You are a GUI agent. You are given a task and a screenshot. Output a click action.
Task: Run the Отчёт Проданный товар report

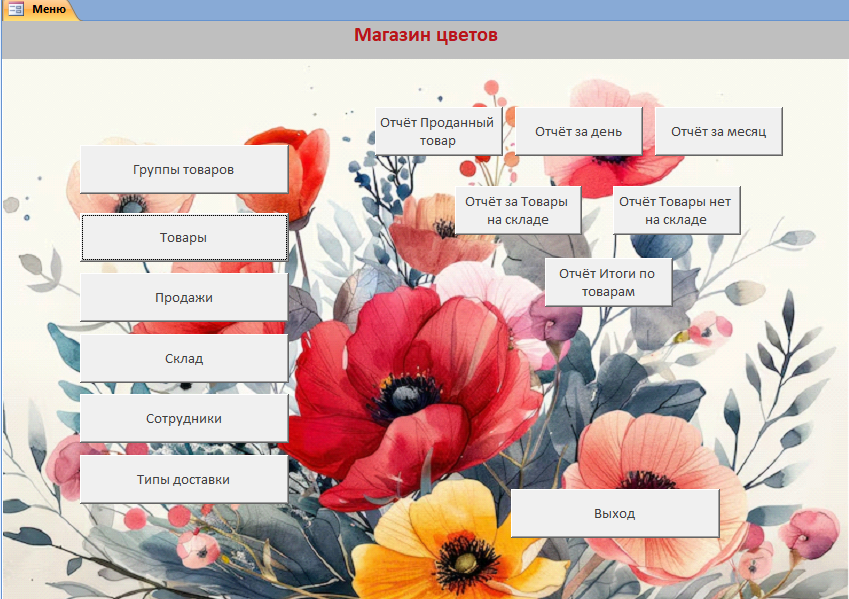[439, 132]
